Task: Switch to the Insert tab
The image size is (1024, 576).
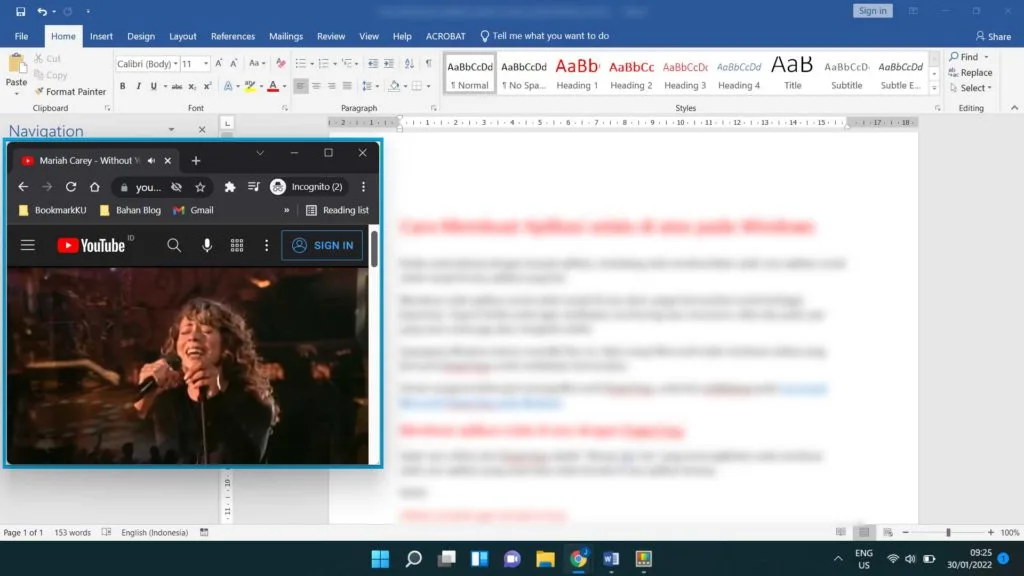Action: [101, 36]
